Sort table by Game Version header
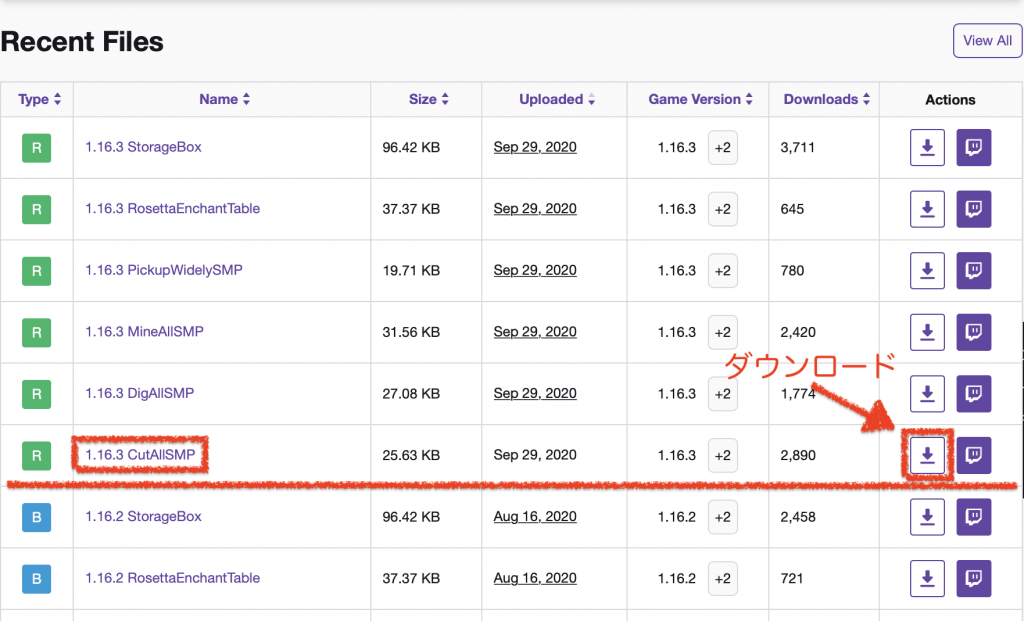Image resolution: width=1024 pixels, height=621 pixels. [x=700, y=99]
